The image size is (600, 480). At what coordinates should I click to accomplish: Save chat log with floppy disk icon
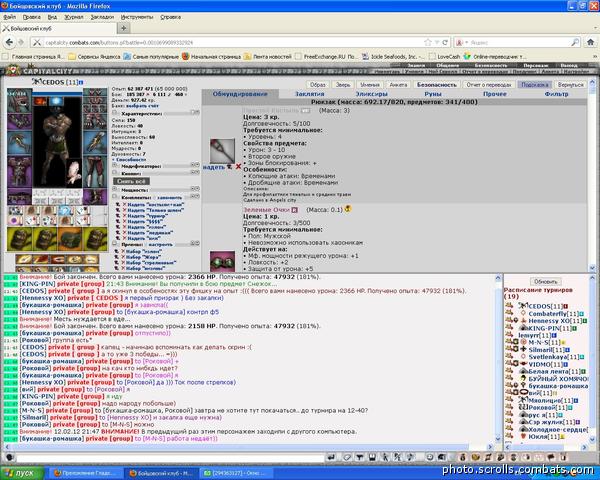point(372,457)
